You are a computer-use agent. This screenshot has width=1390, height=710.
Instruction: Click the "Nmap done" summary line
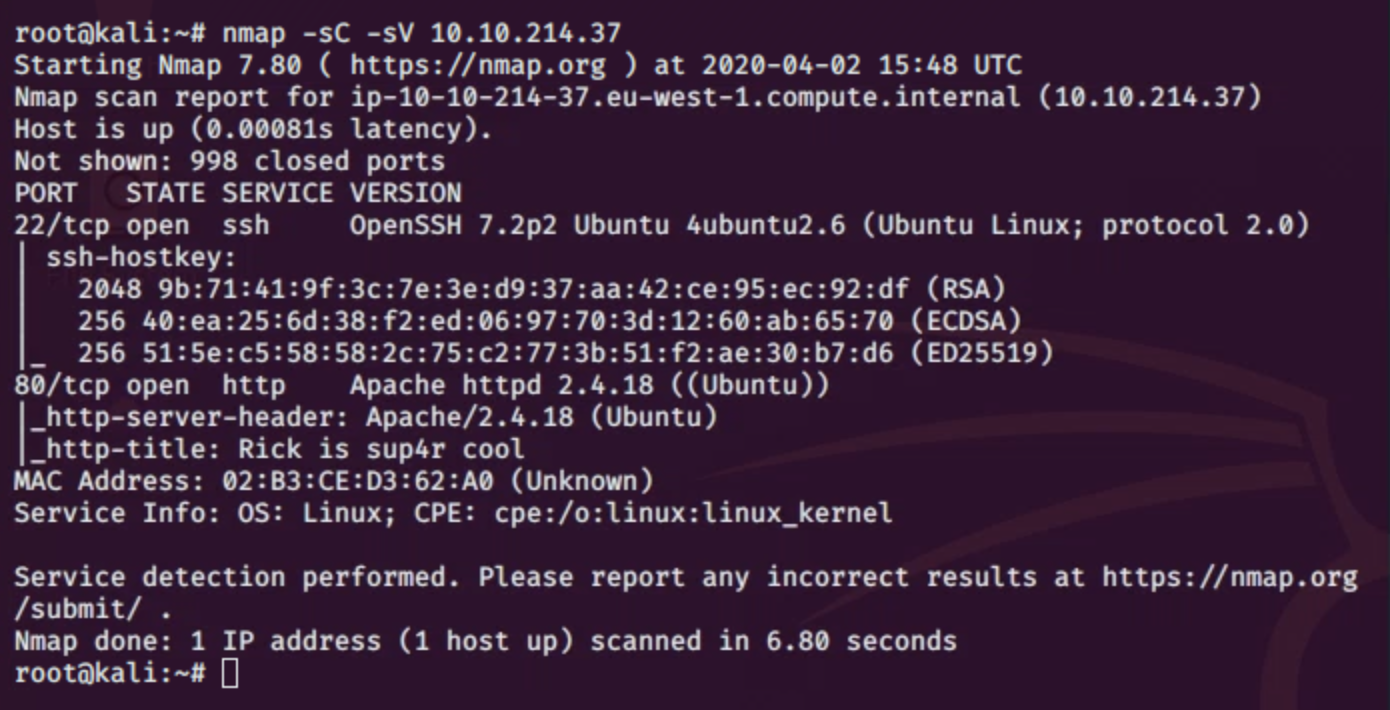pos(485,640)
